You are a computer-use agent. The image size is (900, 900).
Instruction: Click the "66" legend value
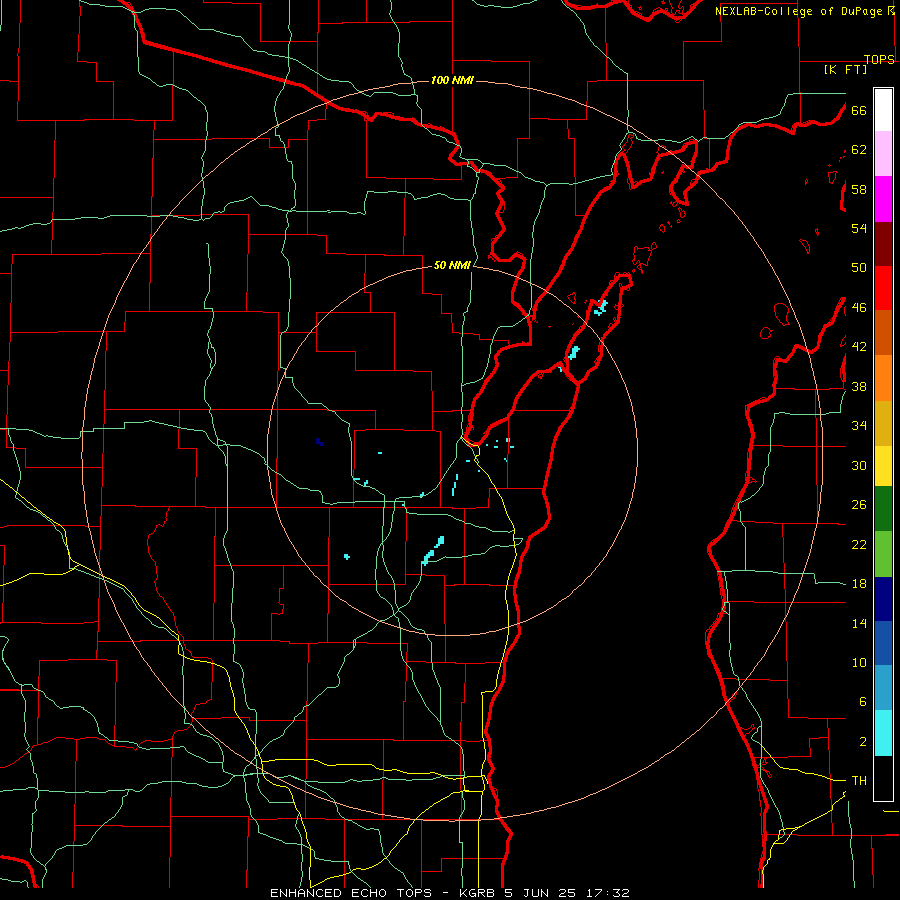[859, 110]
